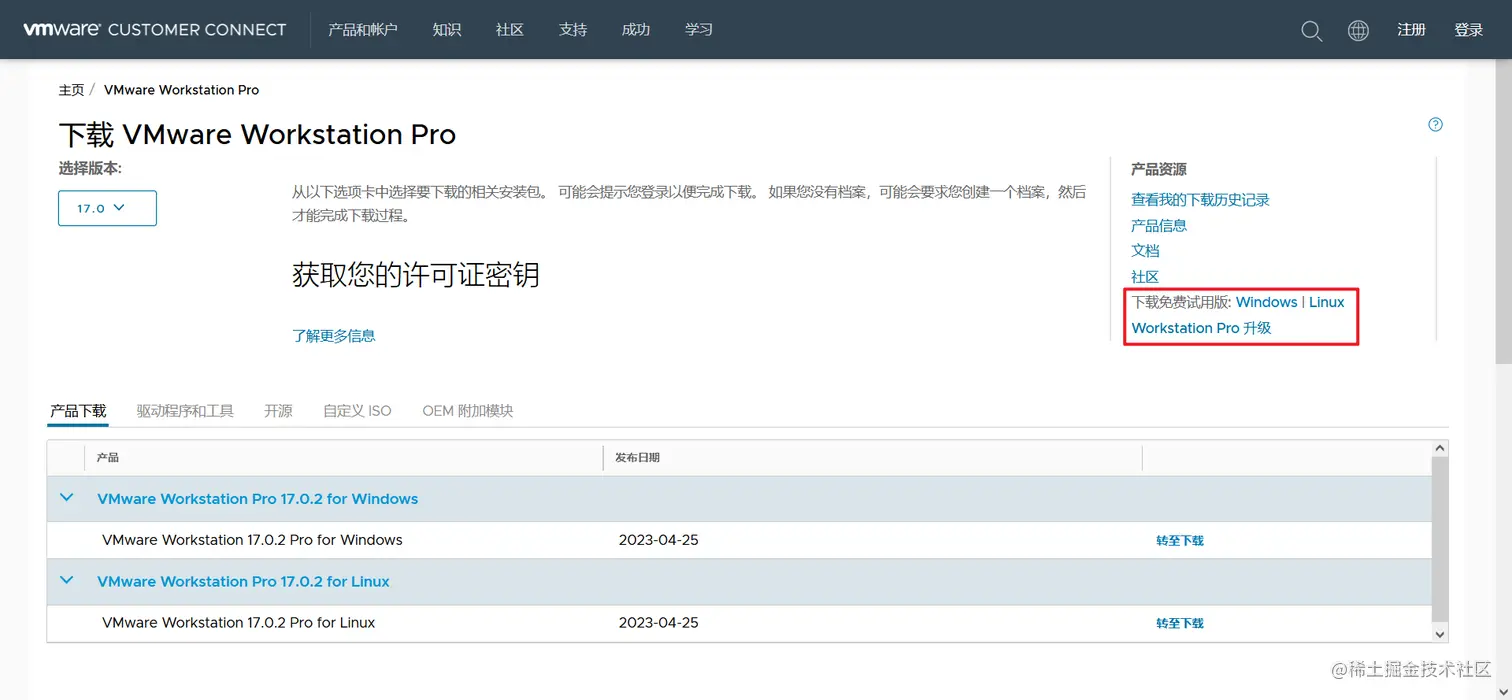Click 了解更多信息 link
Screen dimensions: 1512x700
tap(334, 336)
